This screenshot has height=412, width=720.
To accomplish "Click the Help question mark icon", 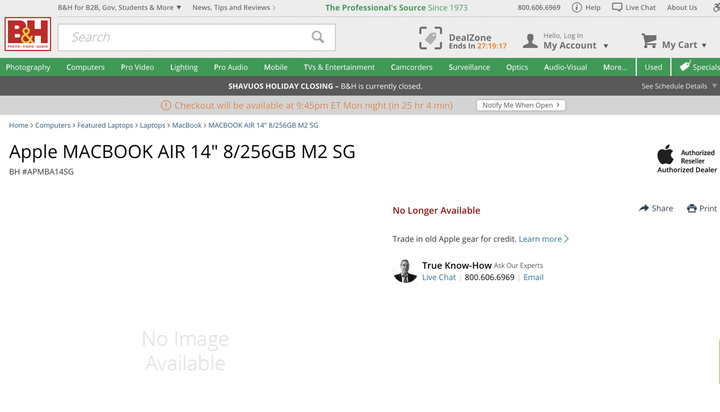I will pos(576,7).
